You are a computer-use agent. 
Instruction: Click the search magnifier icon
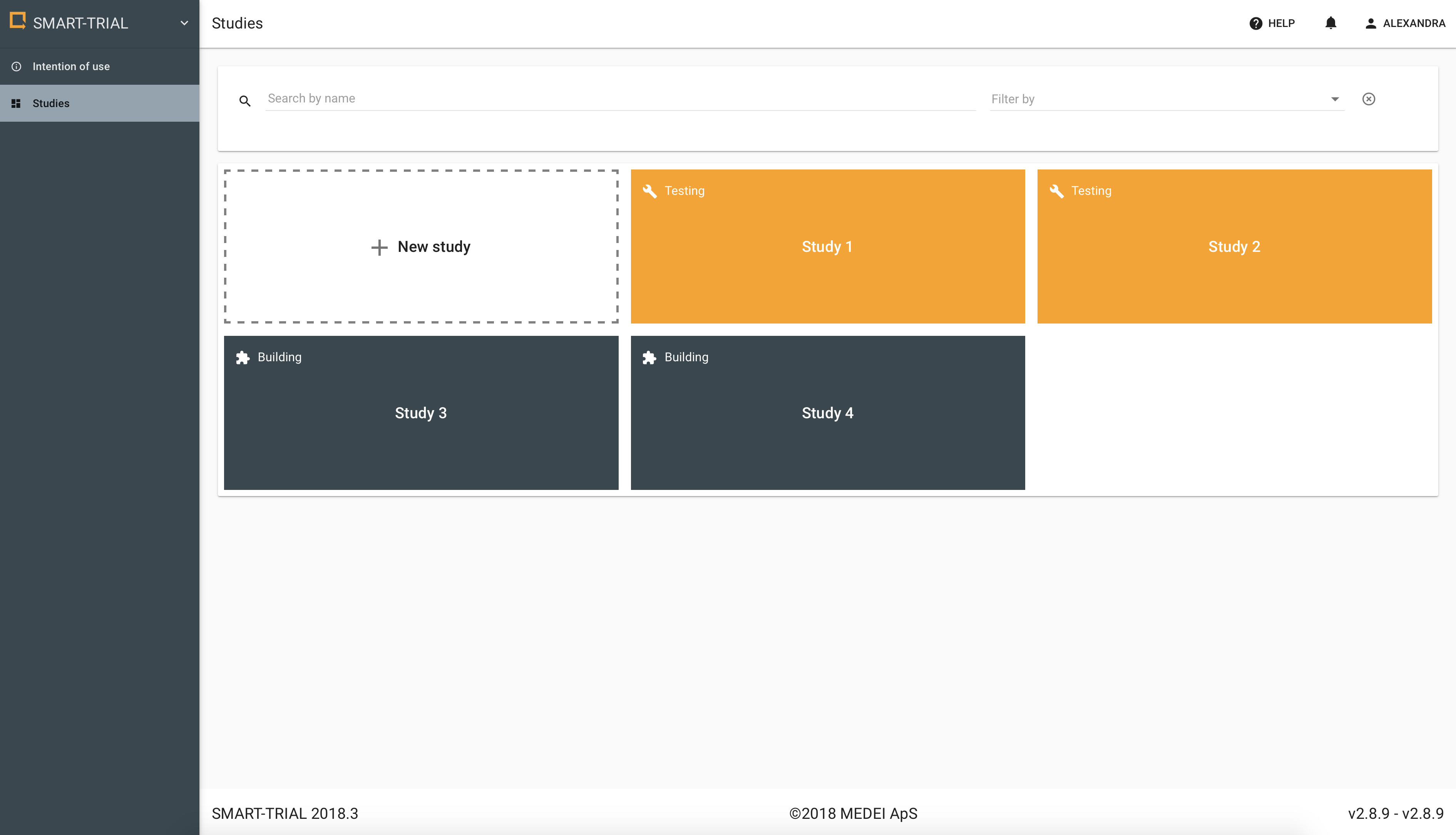[245, 101]
